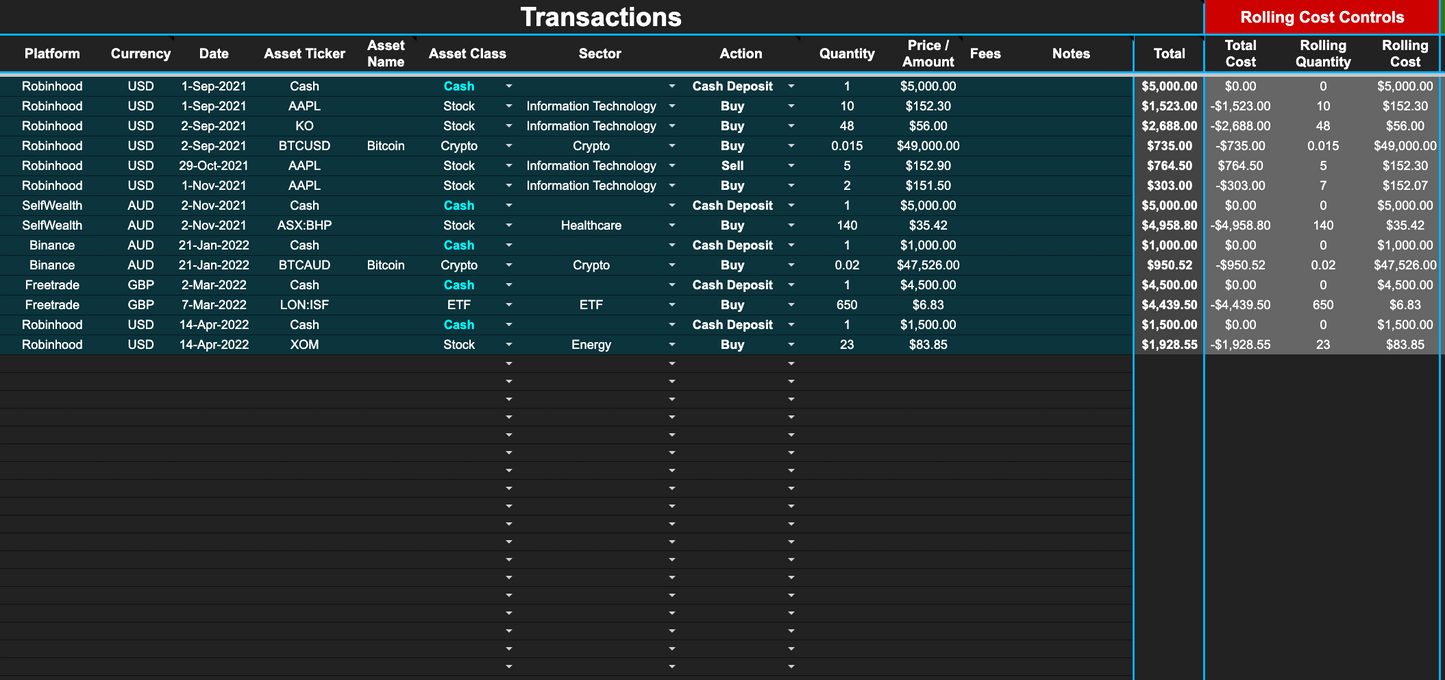The image size is (1445, 680).
Task: Select the cyan Cash asset class on the SelfWealth row
Action: [x=459, y=205]
